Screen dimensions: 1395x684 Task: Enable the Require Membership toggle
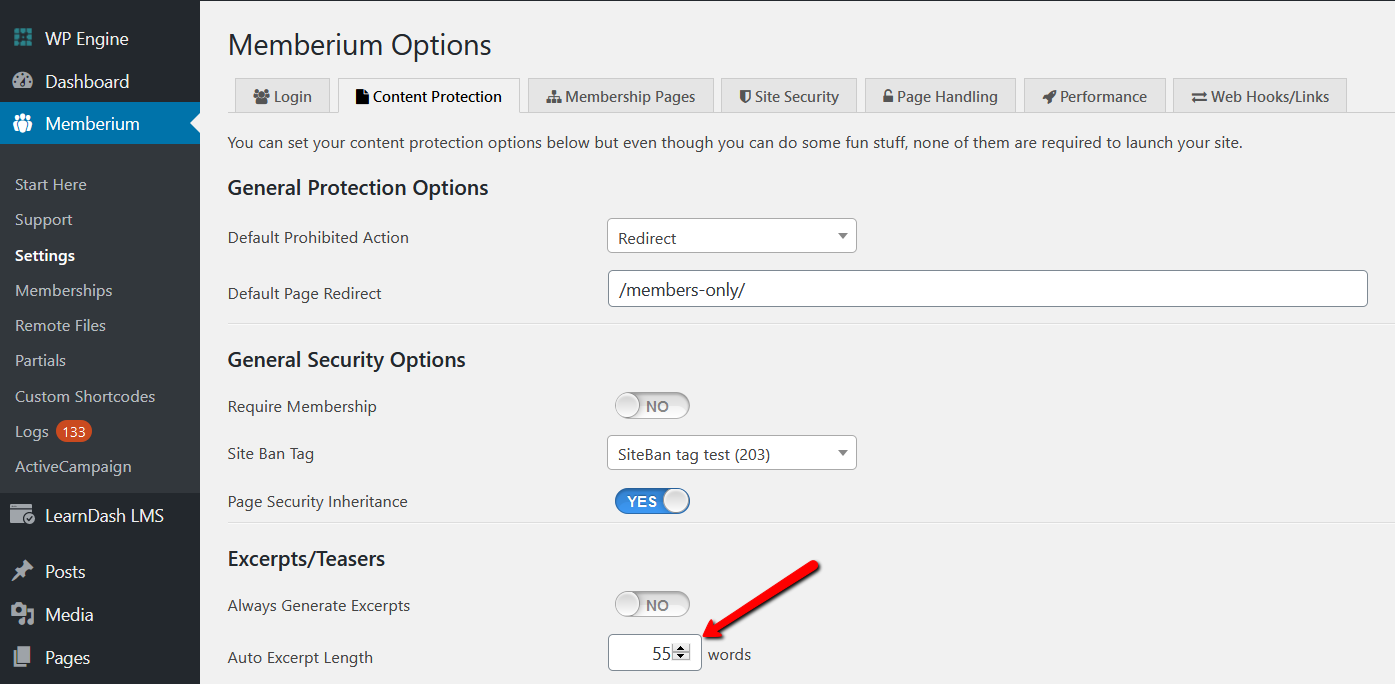pyautogui.click(x=652, y=406)
